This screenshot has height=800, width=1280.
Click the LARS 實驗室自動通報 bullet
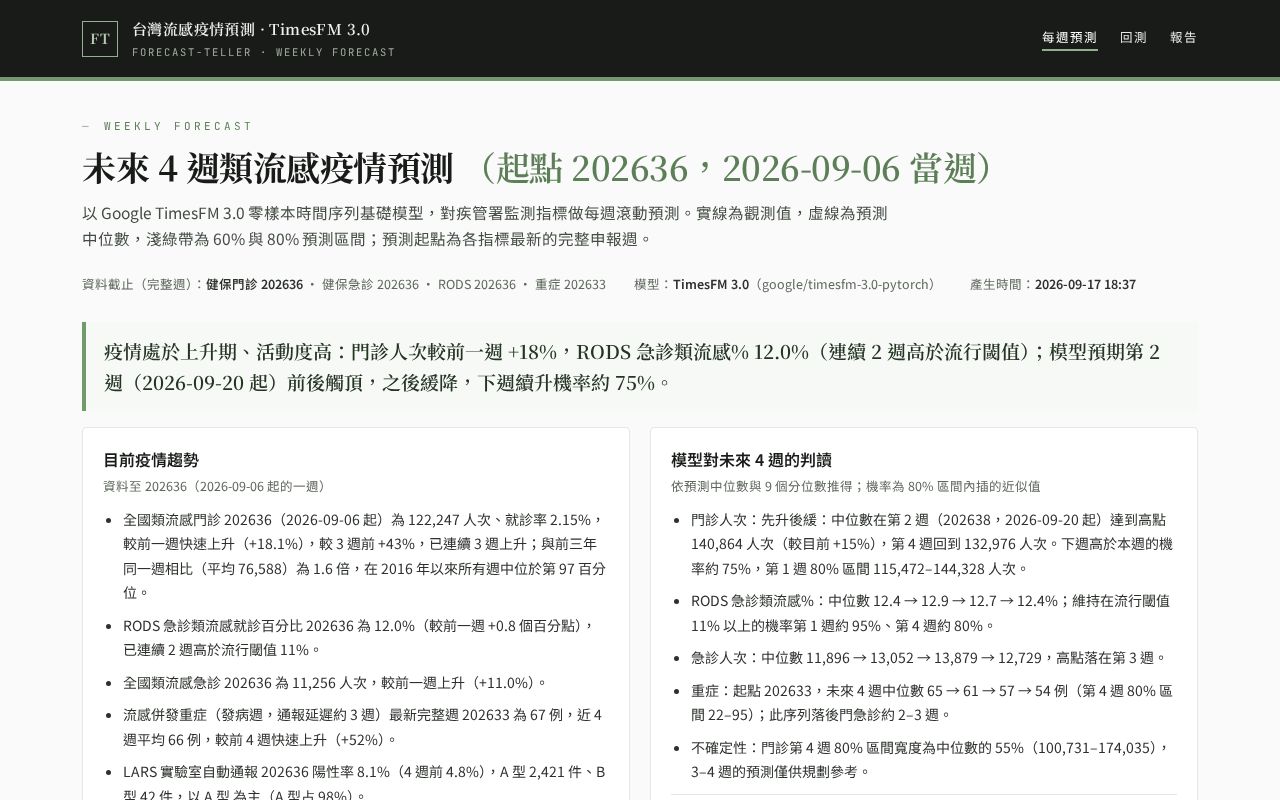[x=365, y=783]
